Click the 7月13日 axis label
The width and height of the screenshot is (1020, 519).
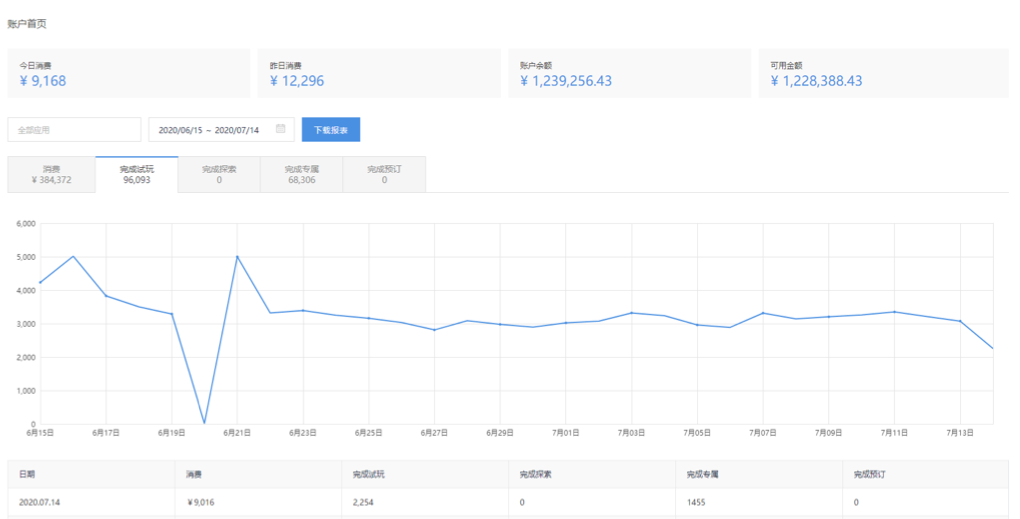[x=960, y=432]
